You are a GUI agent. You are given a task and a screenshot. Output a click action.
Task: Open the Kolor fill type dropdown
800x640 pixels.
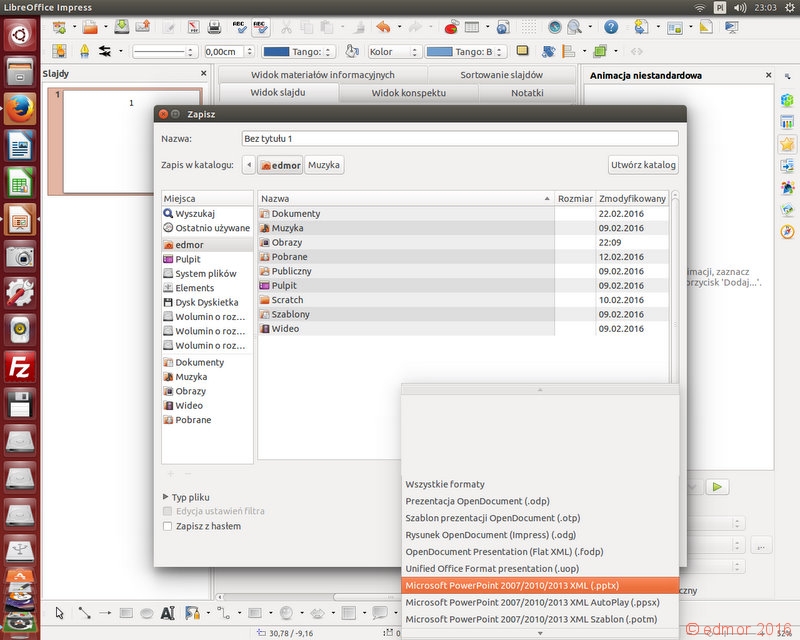pos(393,52)
